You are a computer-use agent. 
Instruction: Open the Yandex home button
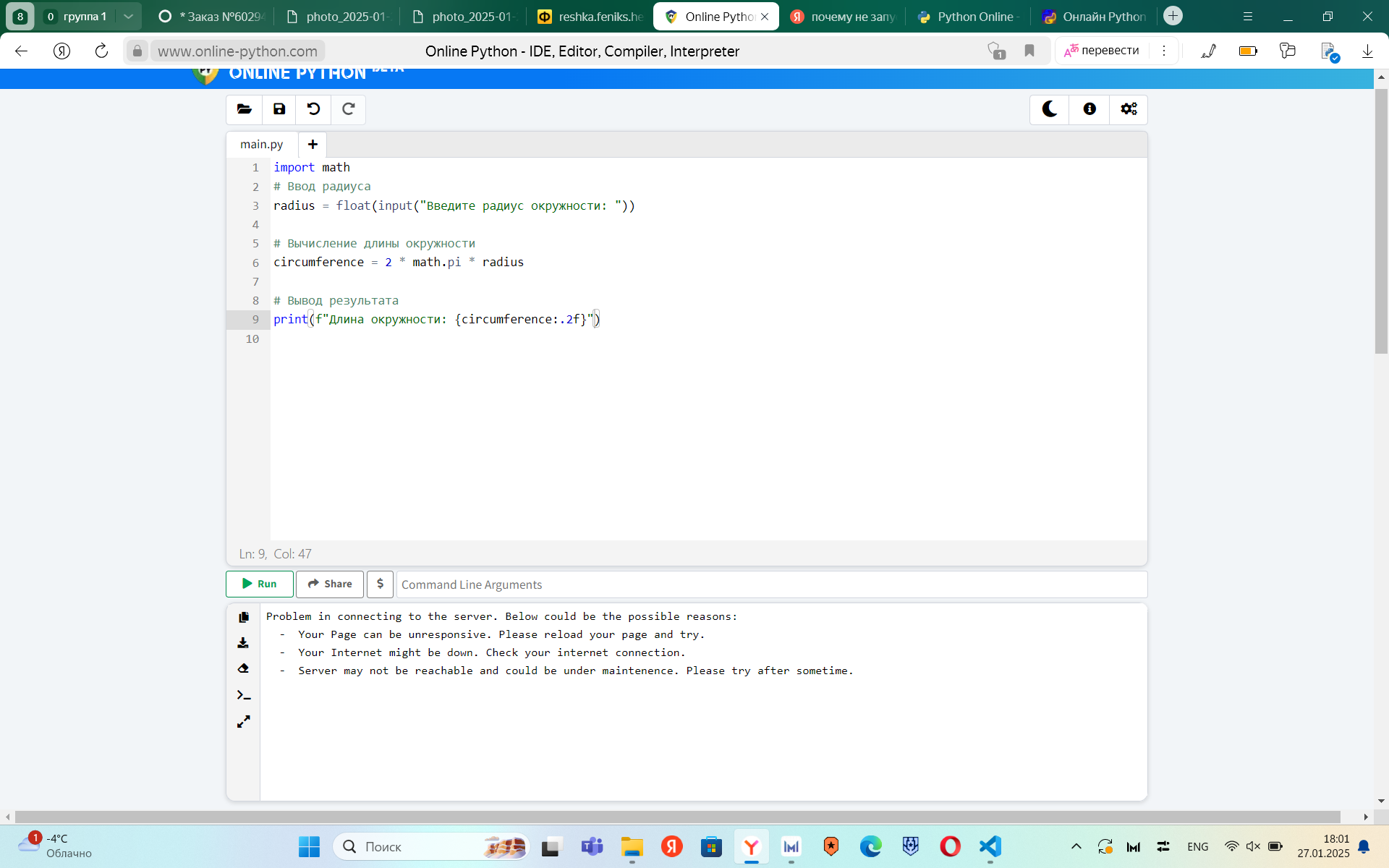tap(62, 51)
